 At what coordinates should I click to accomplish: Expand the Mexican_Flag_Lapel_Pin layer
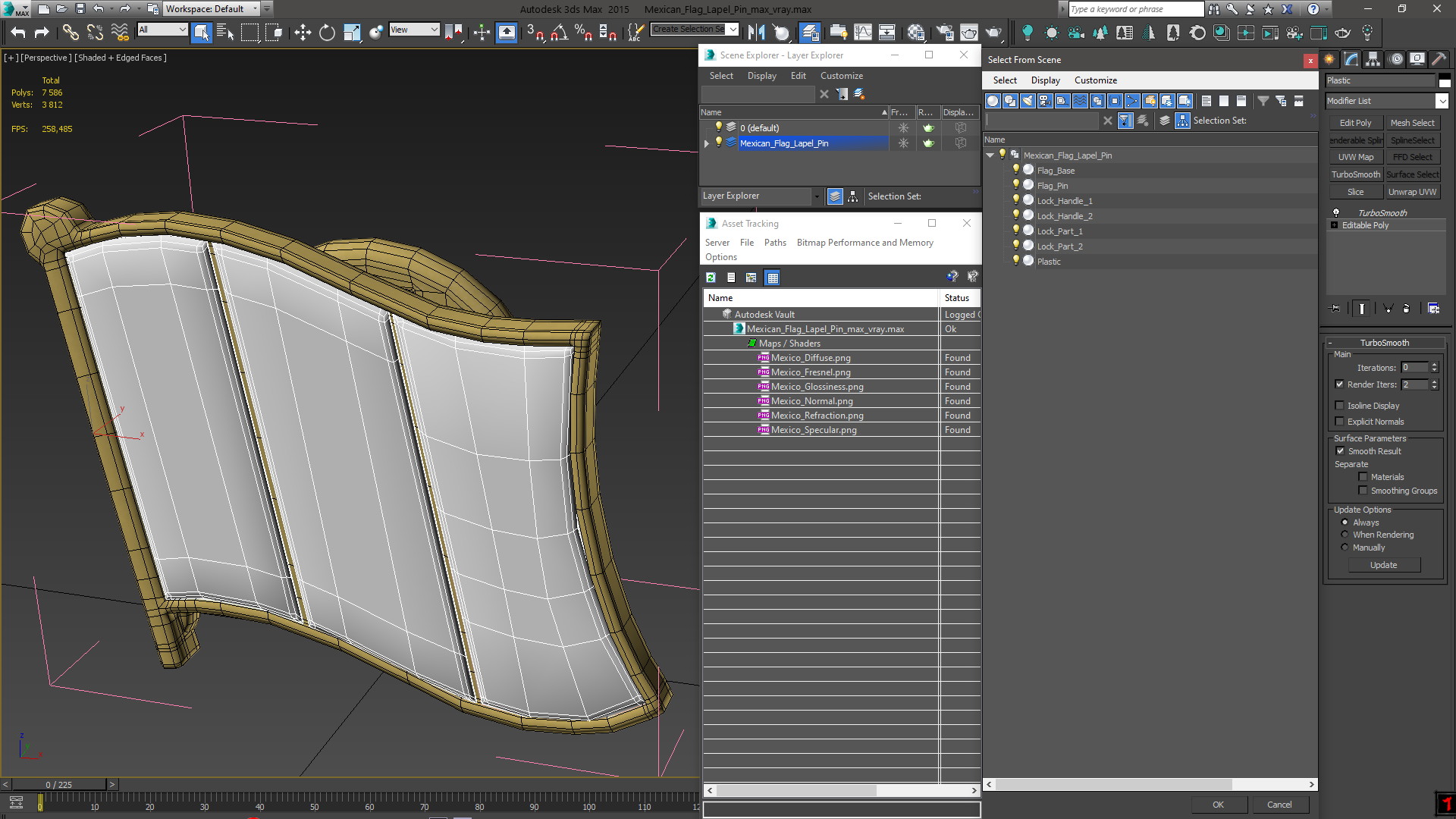pos(707,143)
